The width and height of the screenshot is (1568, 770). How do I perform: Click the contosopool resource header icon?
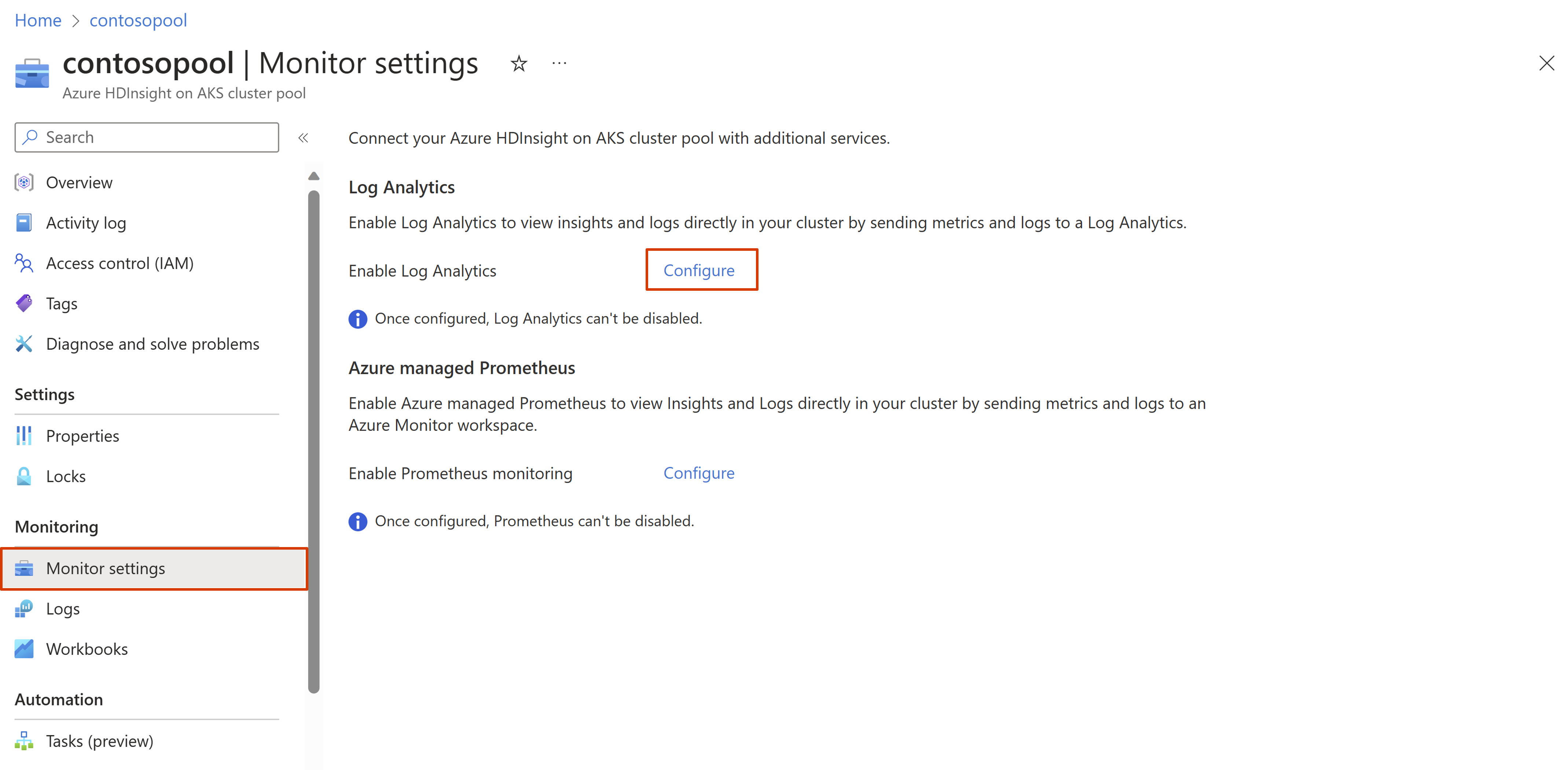tap(32, 74)
